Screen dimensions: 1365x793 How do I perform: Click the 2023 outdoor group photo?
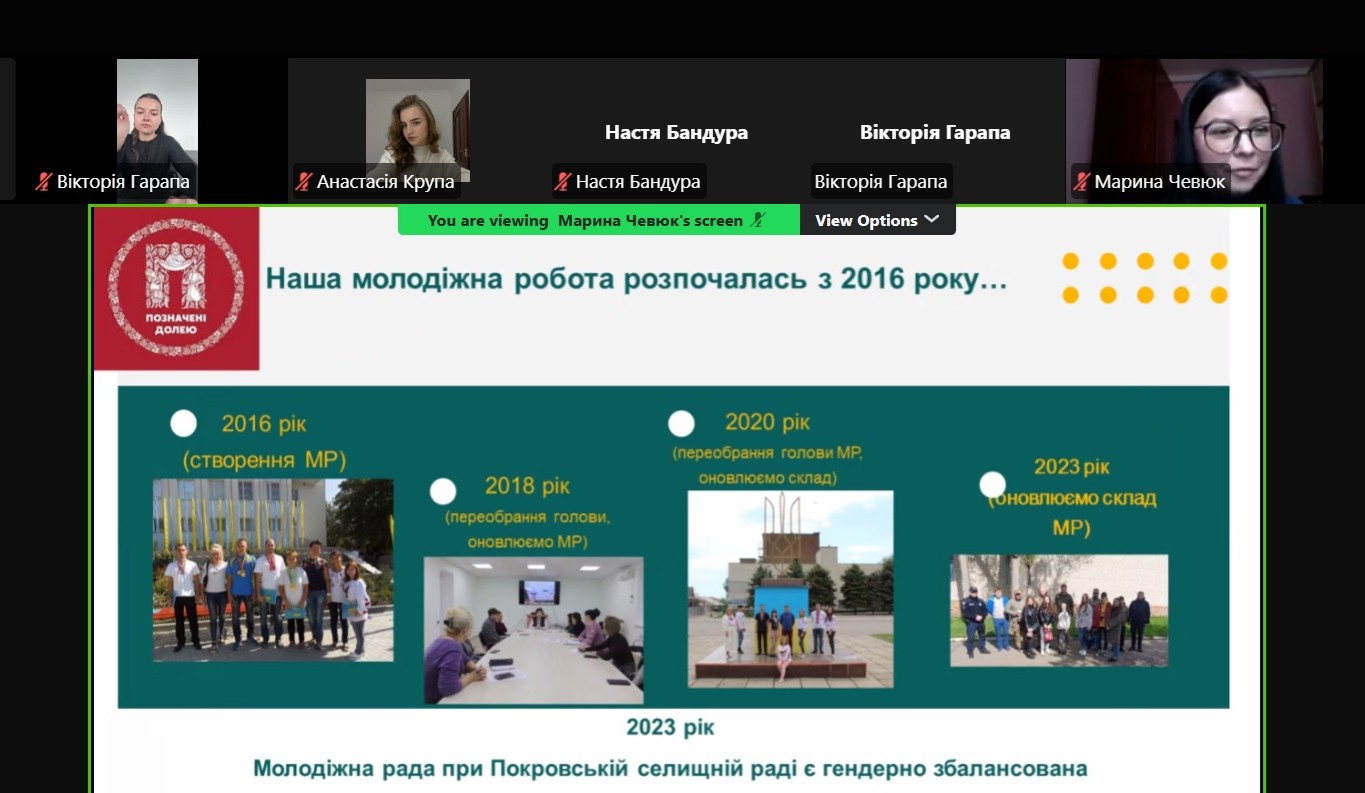1058,610
